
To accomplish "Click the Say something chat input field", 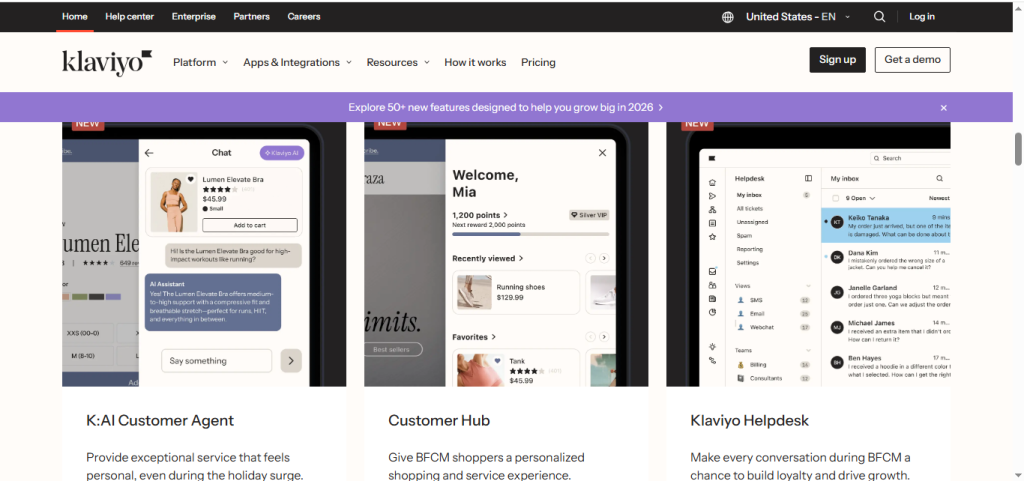I will click(217, 361).
